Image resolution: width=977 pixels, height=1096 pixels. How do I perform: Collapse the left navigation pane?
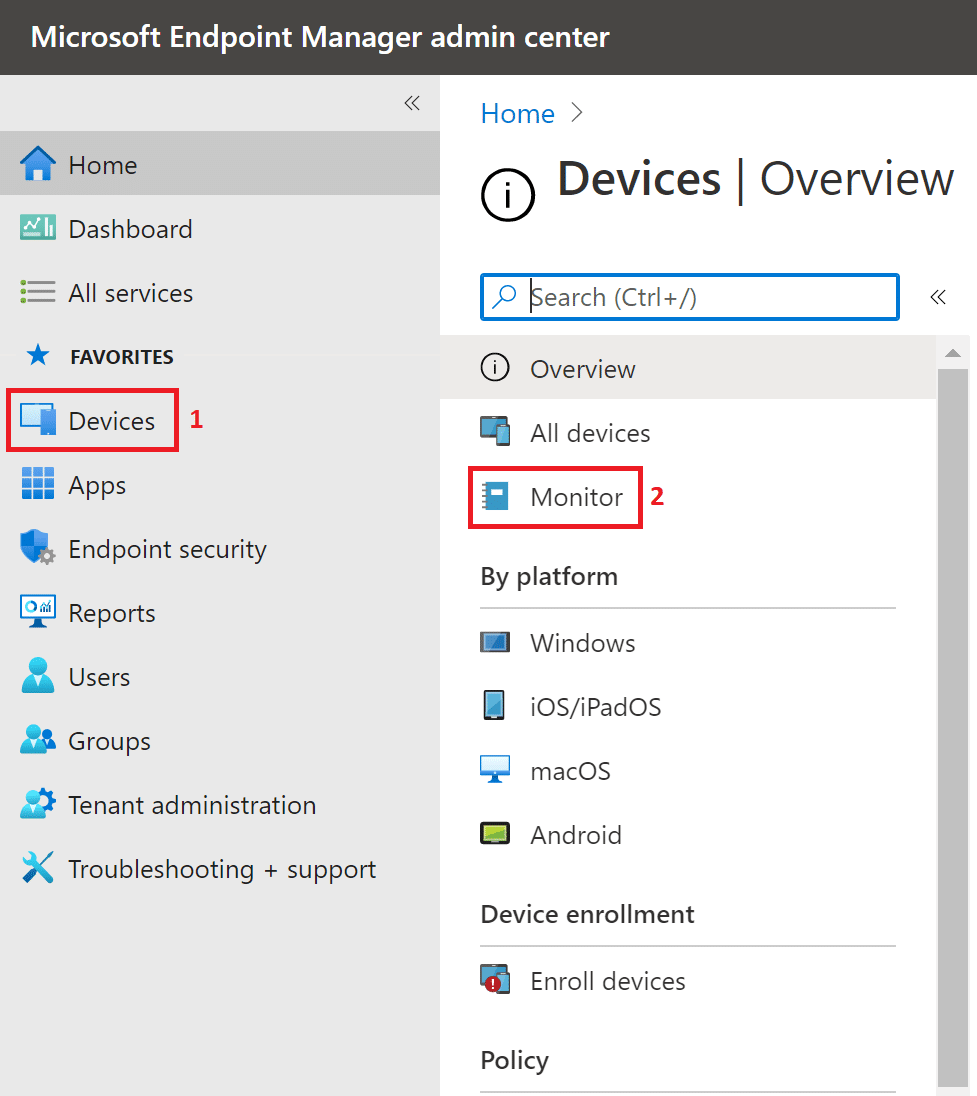(411, 103)
